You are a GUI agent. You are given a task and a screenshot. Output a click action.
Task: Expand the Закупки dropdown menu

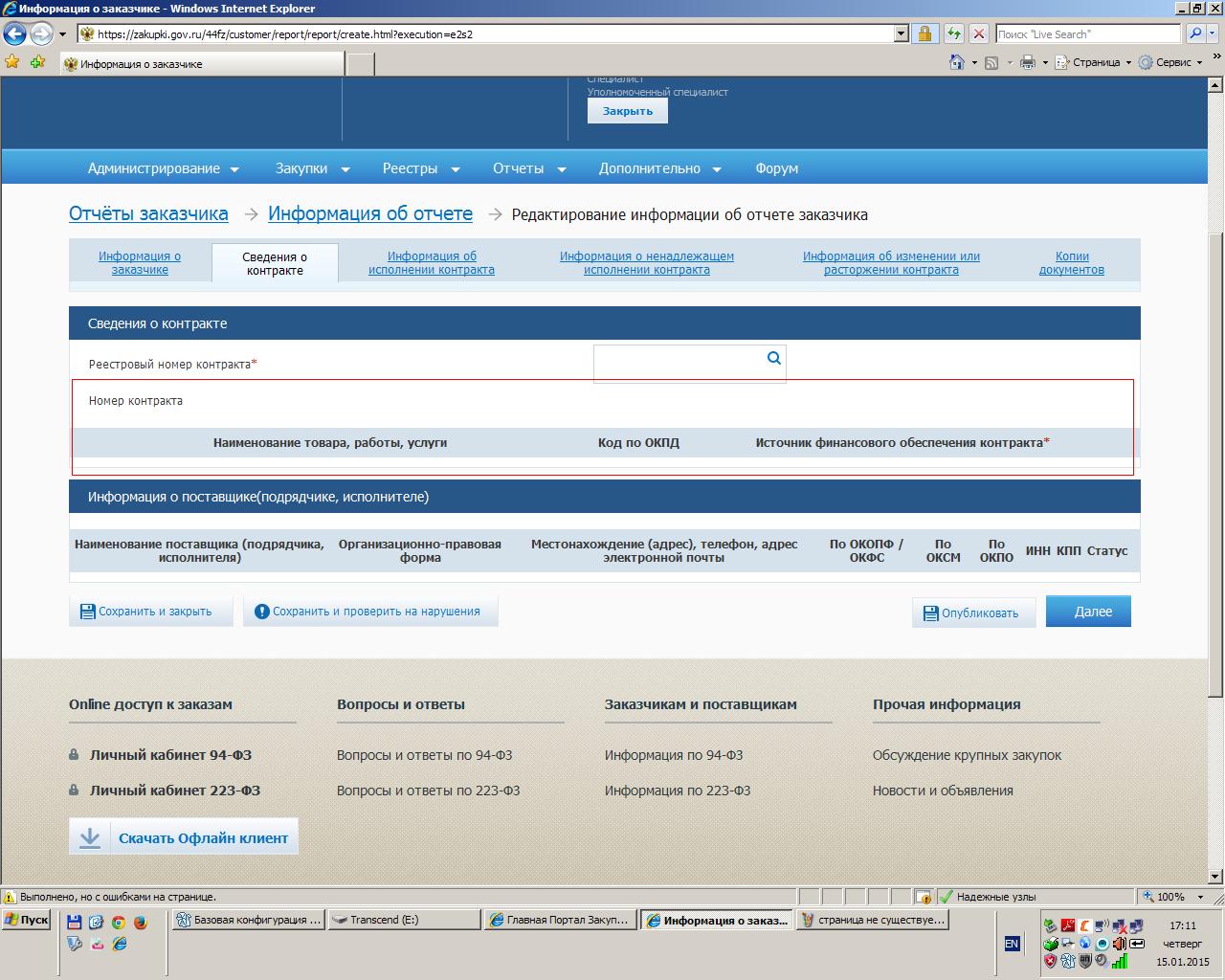pos(312,168)
